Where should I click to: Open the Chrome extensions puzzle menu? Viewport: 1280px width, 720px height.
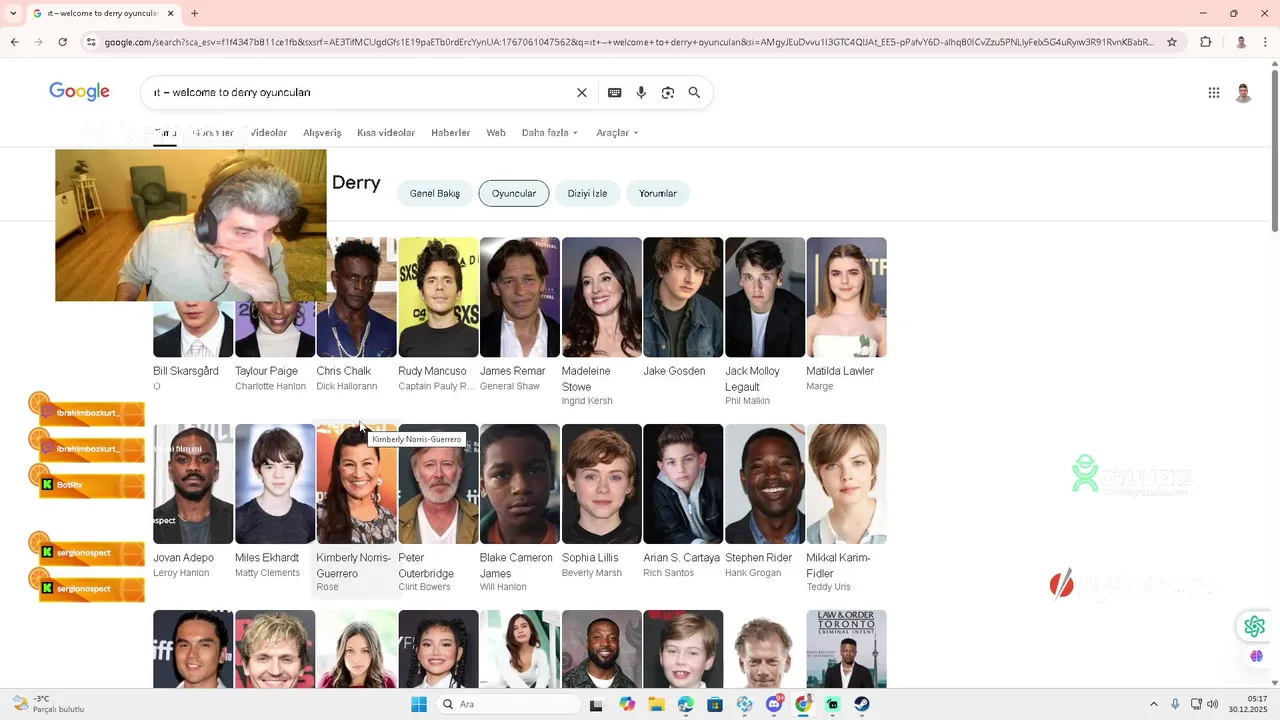[x=1206, y=42]
